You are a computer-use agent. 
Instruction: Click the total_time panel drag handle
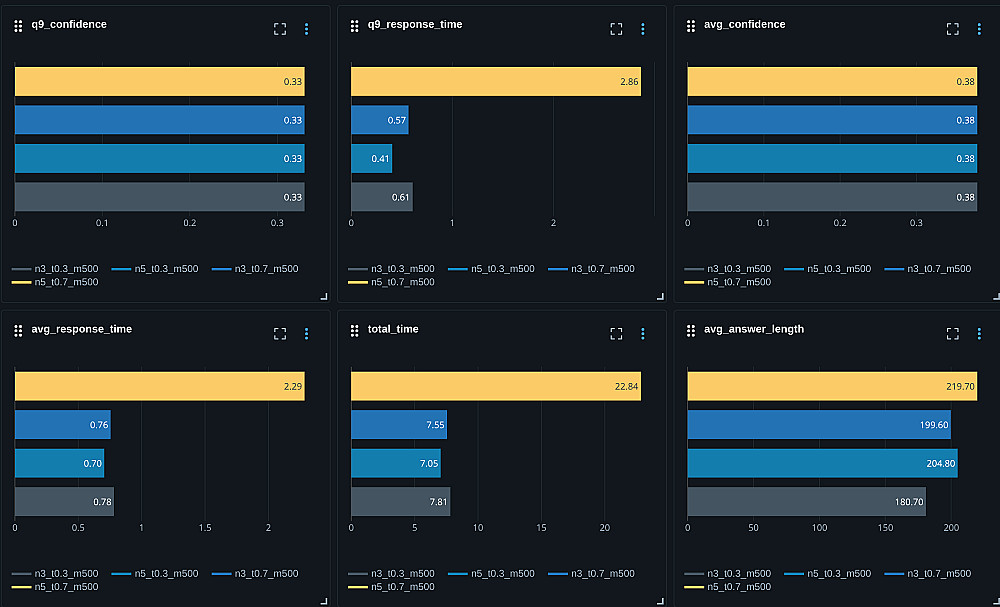pos(355,331)
